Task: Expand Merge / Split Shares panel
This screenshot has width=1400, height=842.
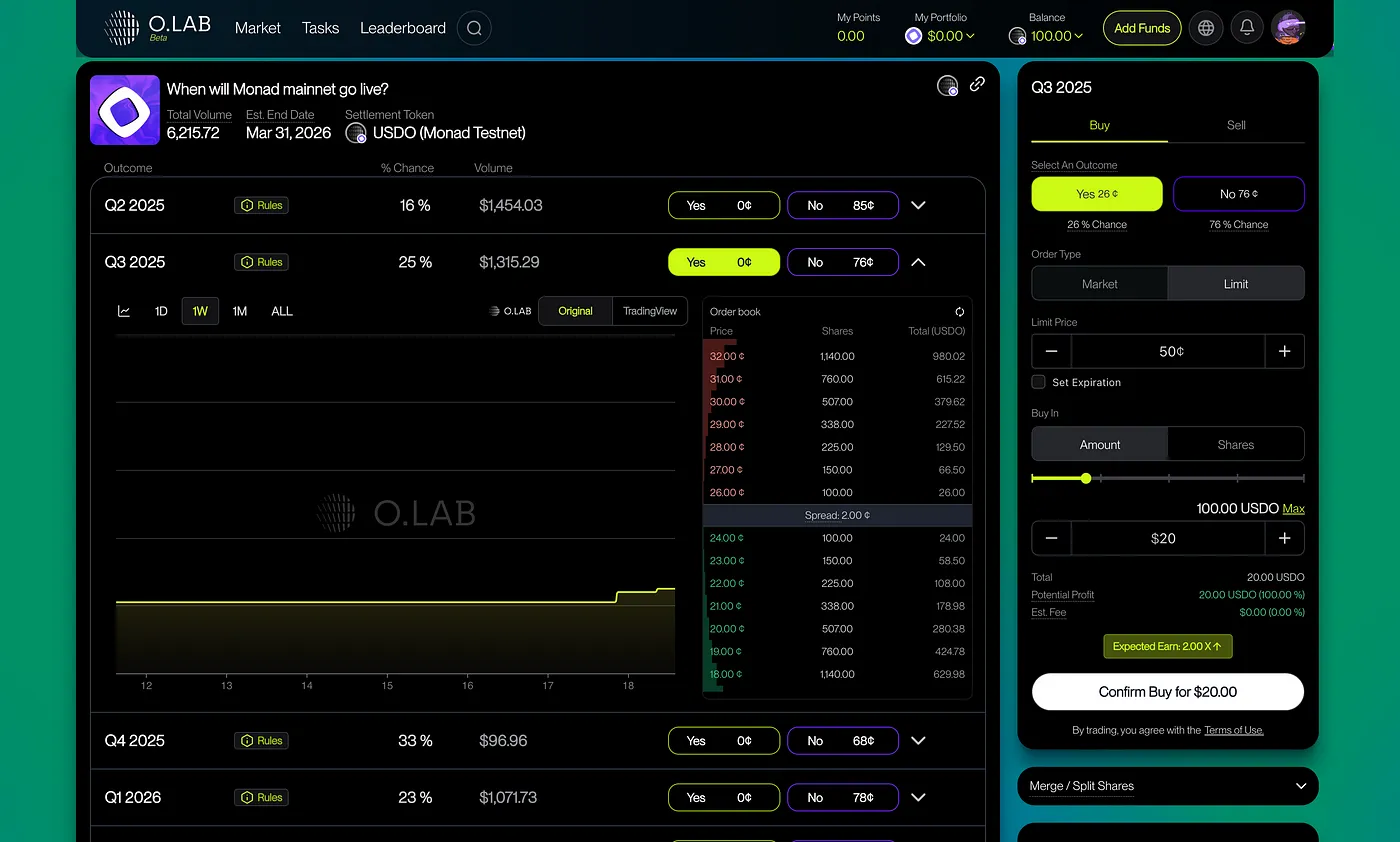Action: pyautogui.click(x=1300, y=786)
